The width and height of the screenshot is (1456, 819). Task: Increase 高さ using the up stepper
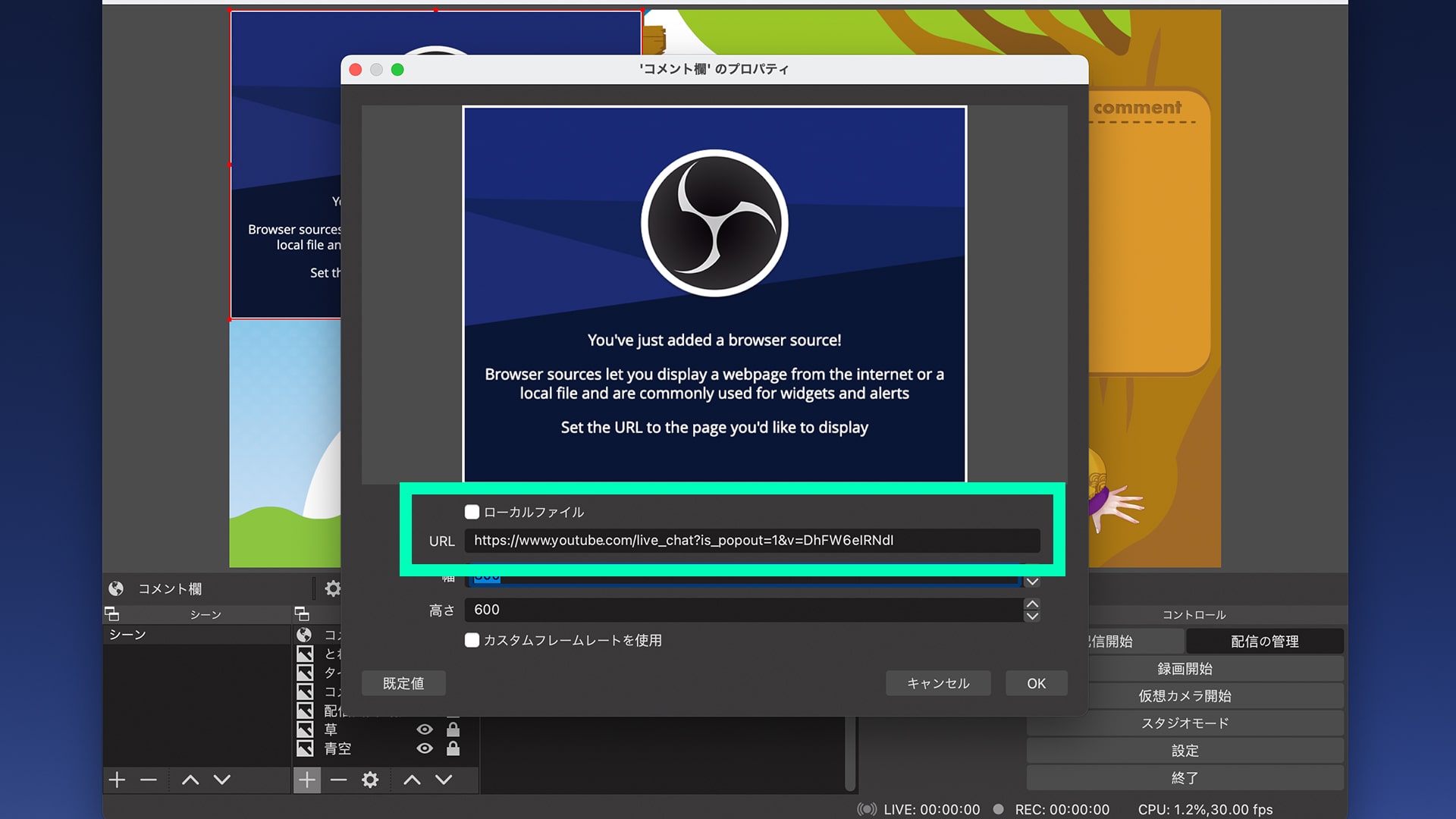(1031, 604)
